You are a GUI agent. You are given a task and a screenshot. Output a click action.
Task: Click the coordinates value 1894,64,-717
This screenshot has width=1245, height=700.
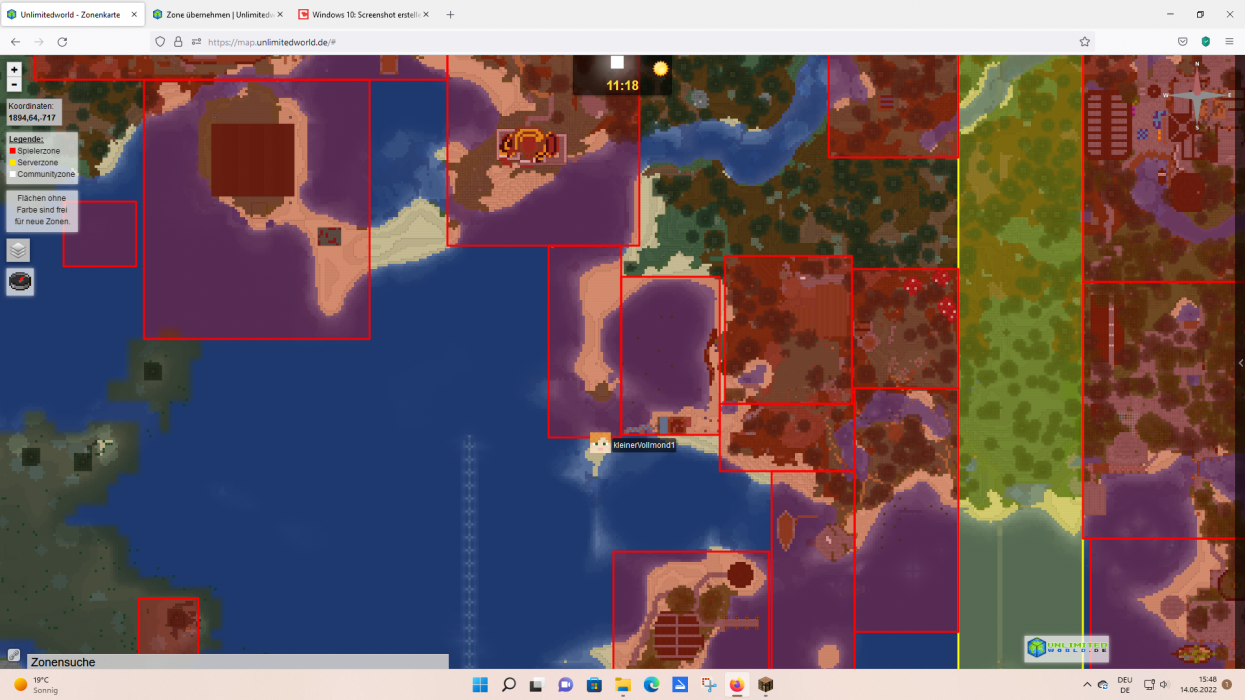[x=32, y=117]
